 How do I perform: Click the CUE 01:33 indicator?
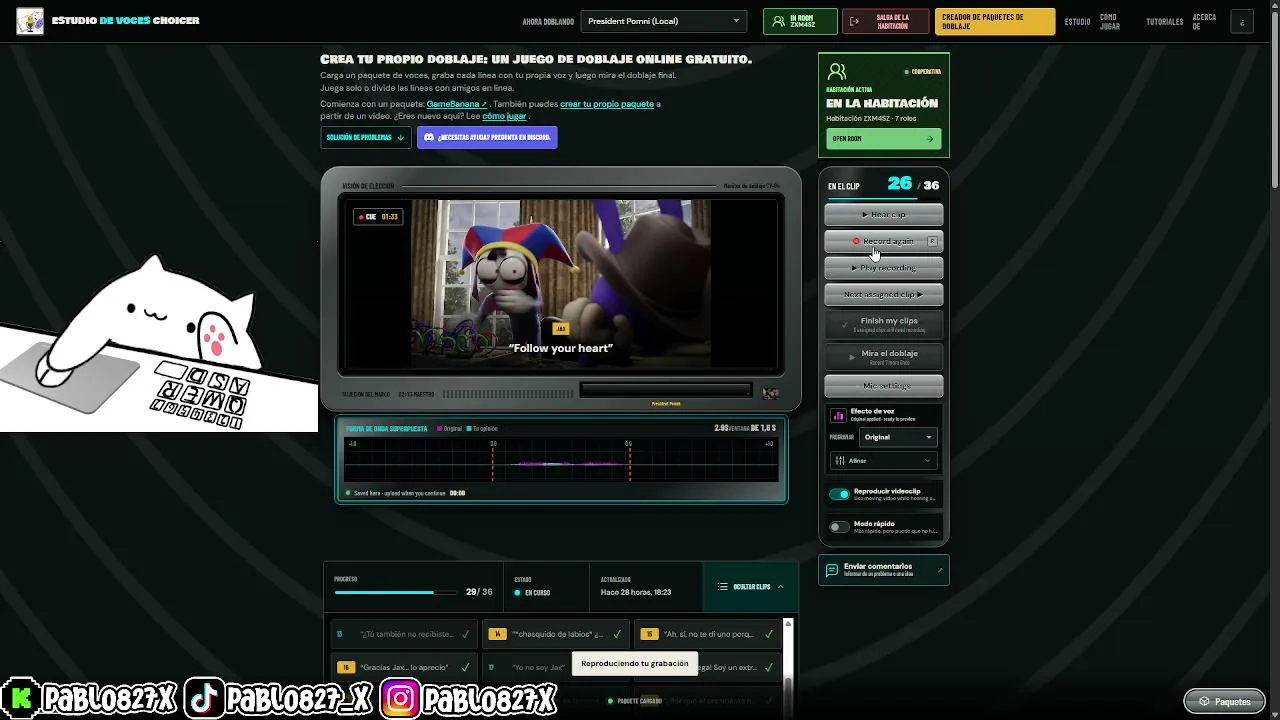point(378,216)
